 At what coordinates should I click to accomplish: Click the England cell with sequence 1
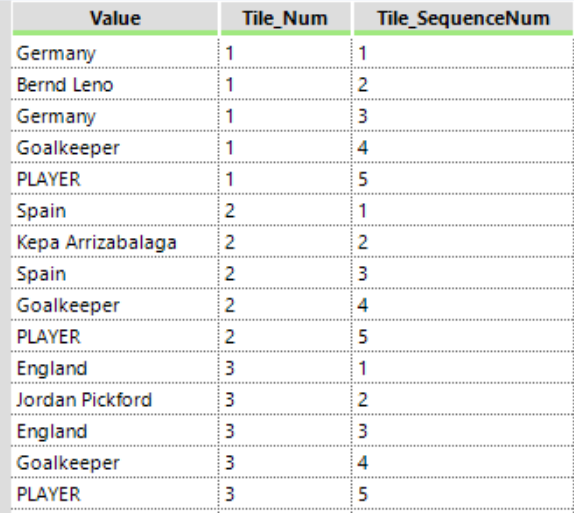pyautogui.click(x=115, y=368)
